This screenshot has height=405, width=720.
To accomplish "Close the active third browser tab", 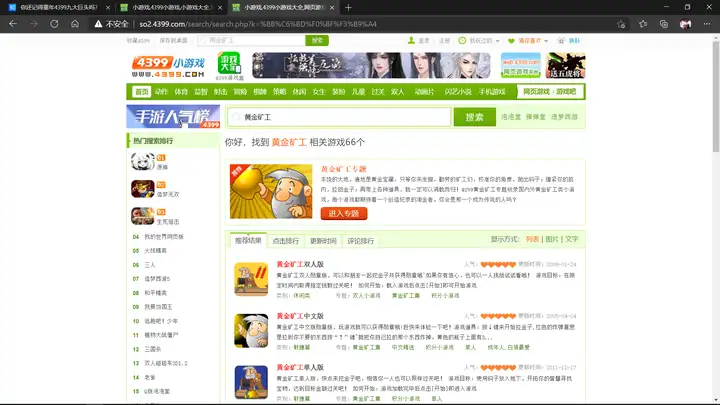I will 332,7.
